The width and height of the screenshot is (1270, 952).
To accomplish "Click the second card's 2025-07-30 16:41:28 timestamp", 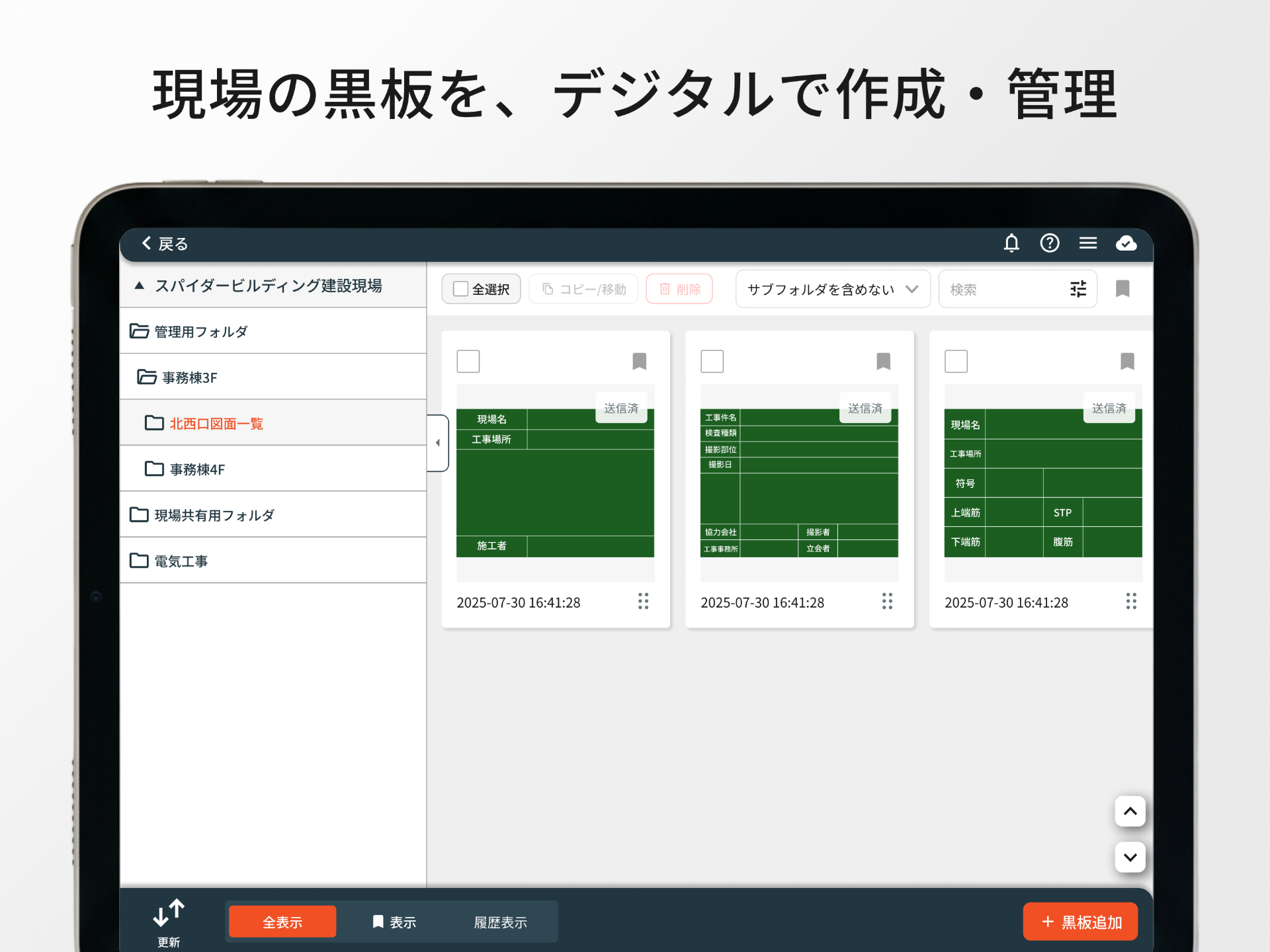I will coord(763,603).
